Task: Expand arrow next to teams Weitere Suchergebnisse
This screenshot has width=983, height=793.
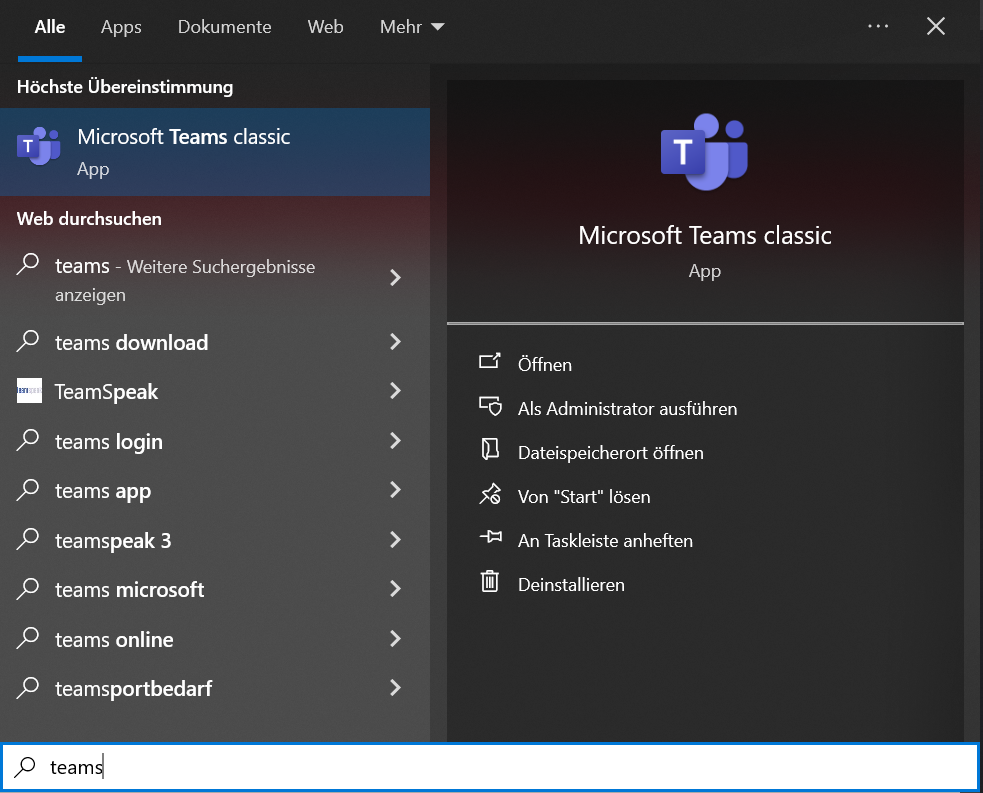Action: (x=395, y=278)
